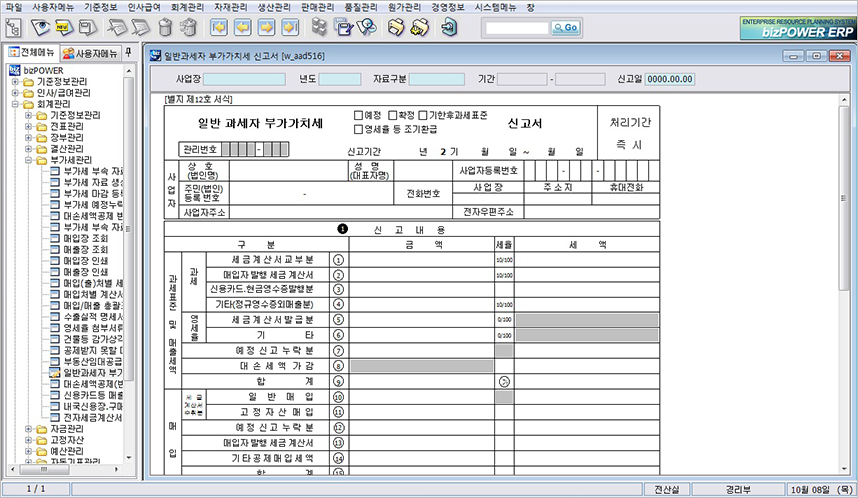
Task: Click the trash can delete icon
Action: [x=165, y=27]
